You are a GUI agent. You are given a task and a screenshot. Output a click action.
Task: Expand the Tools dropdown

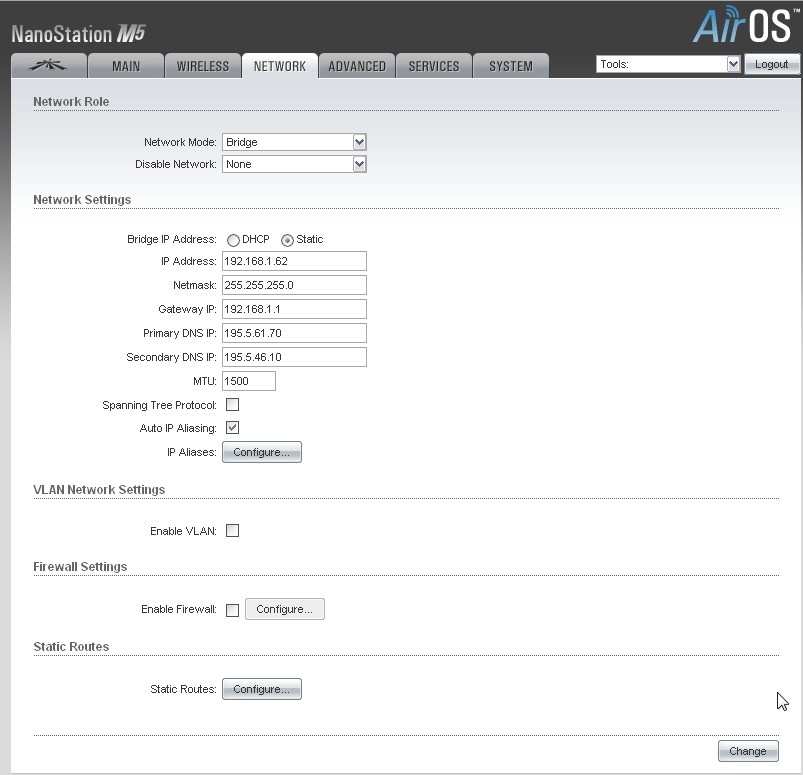[668, 64]
